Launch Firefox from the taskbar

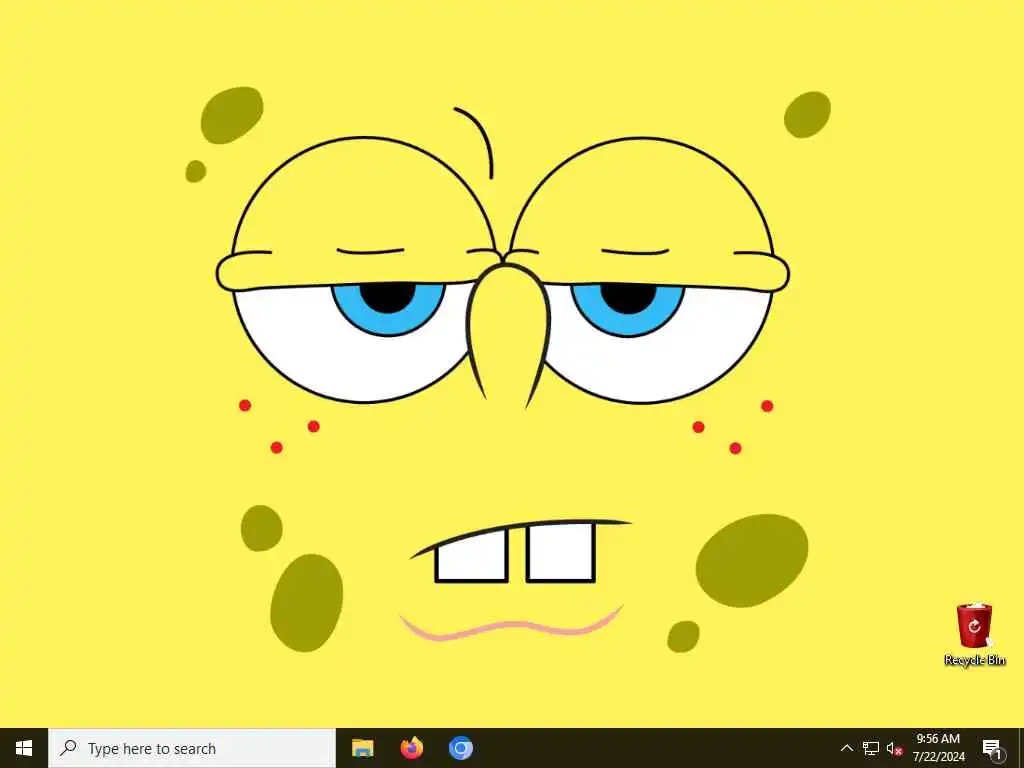point(411,748)
